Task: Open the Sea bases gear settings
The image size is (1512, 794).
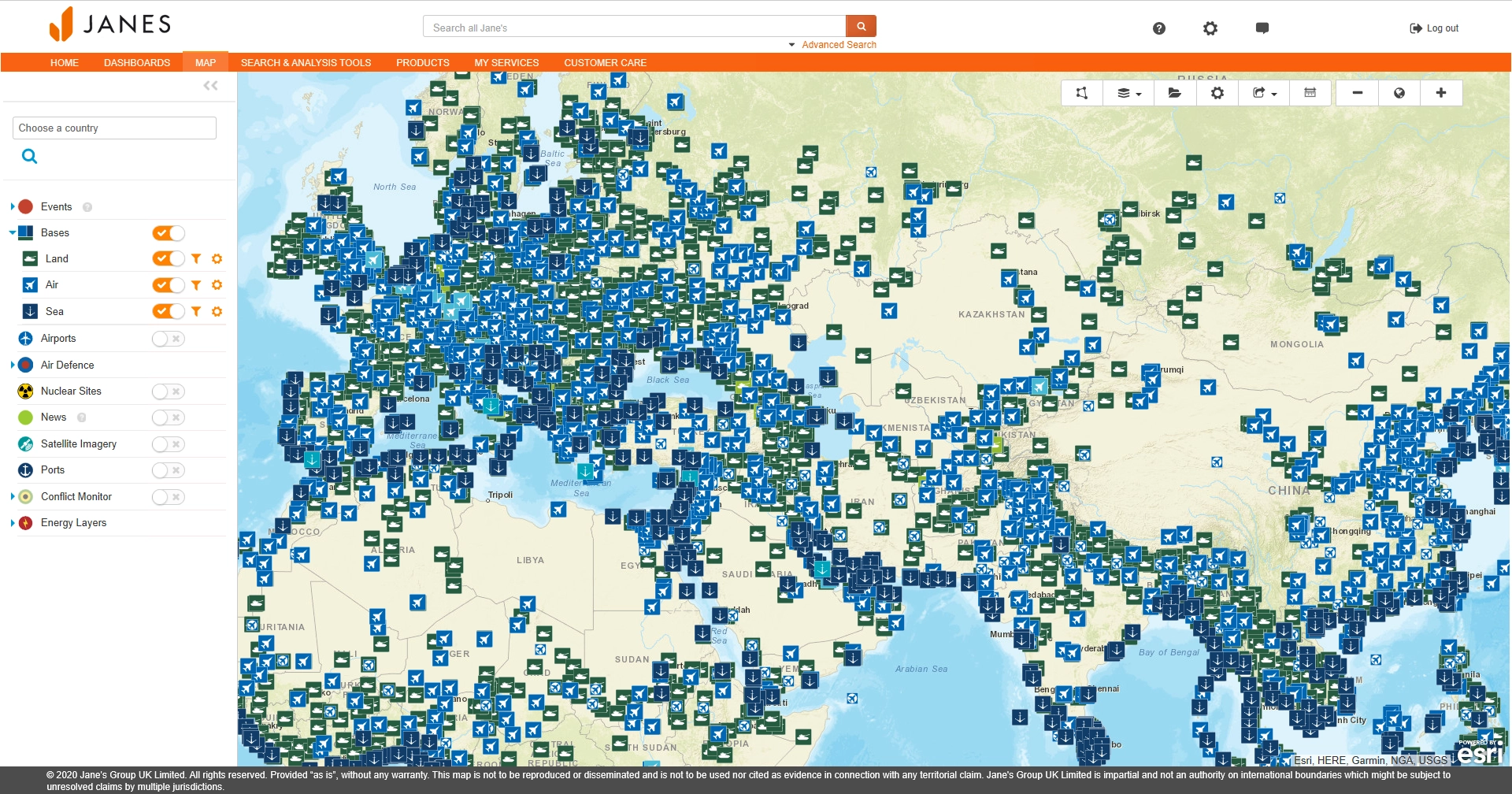Action: click(217, 311)
